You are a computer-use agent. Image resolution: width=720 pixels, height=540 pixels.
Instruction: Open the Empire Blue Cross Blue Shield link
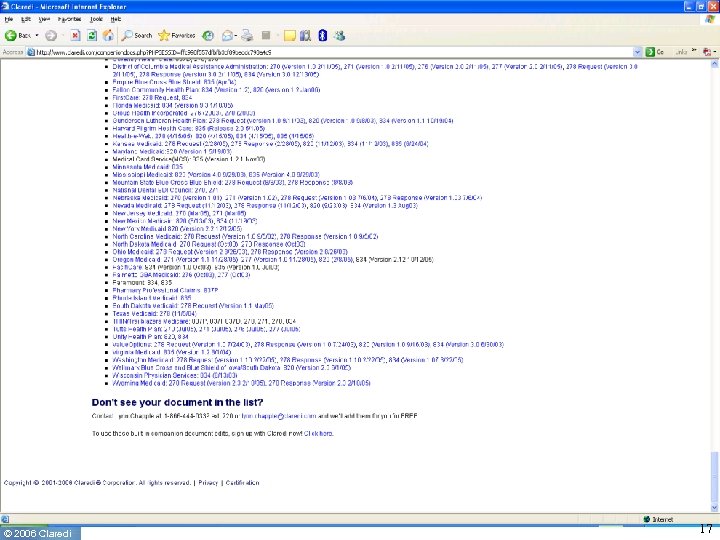tap(174, 82)
